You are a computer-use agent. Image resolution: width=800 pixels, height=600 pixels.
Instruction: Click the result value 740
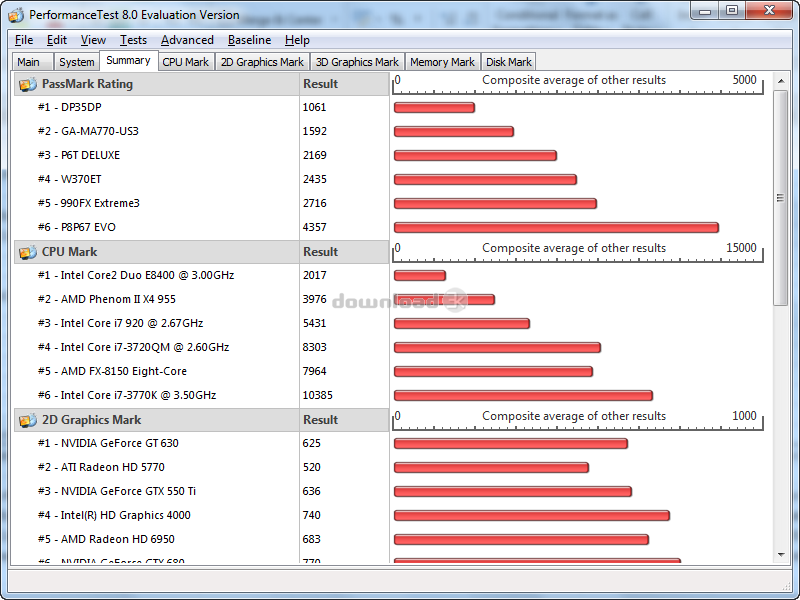311,515
